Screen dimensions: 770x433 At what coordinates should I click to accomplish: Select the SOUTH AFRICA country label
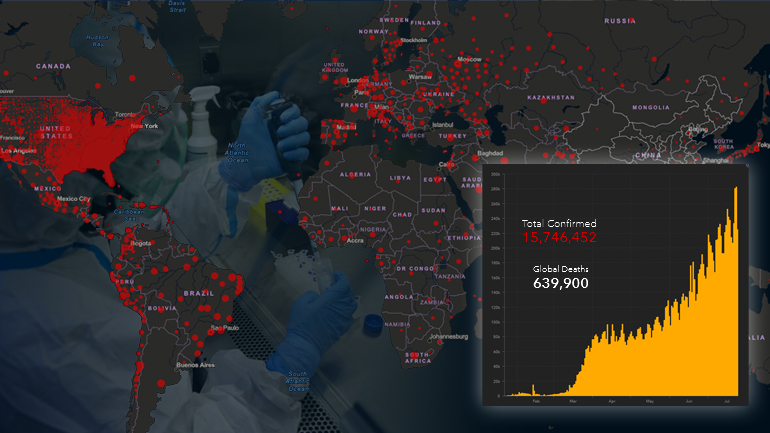[418, 355]
